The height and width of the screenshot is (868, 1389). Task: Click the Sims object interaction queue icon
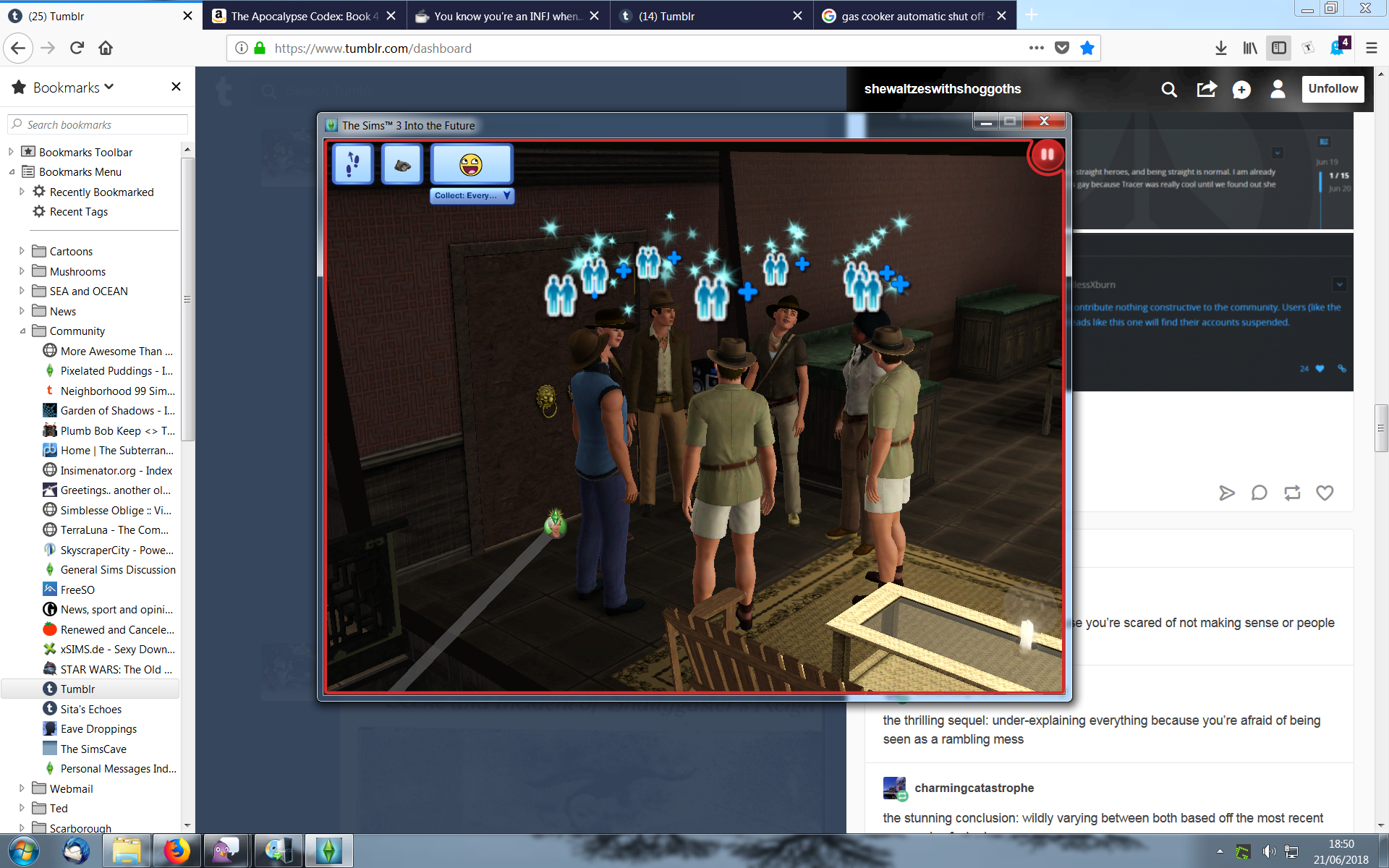tap(402, 164)
